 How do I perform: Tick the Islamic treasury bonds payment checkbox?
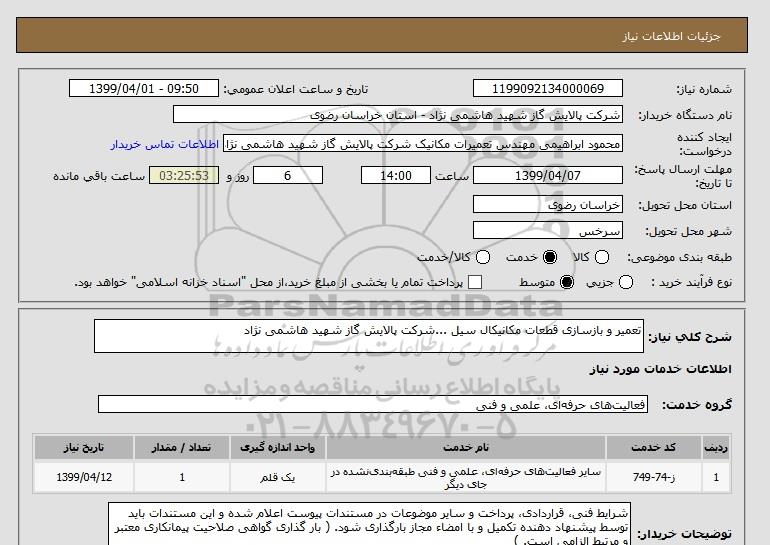point(475,282)
